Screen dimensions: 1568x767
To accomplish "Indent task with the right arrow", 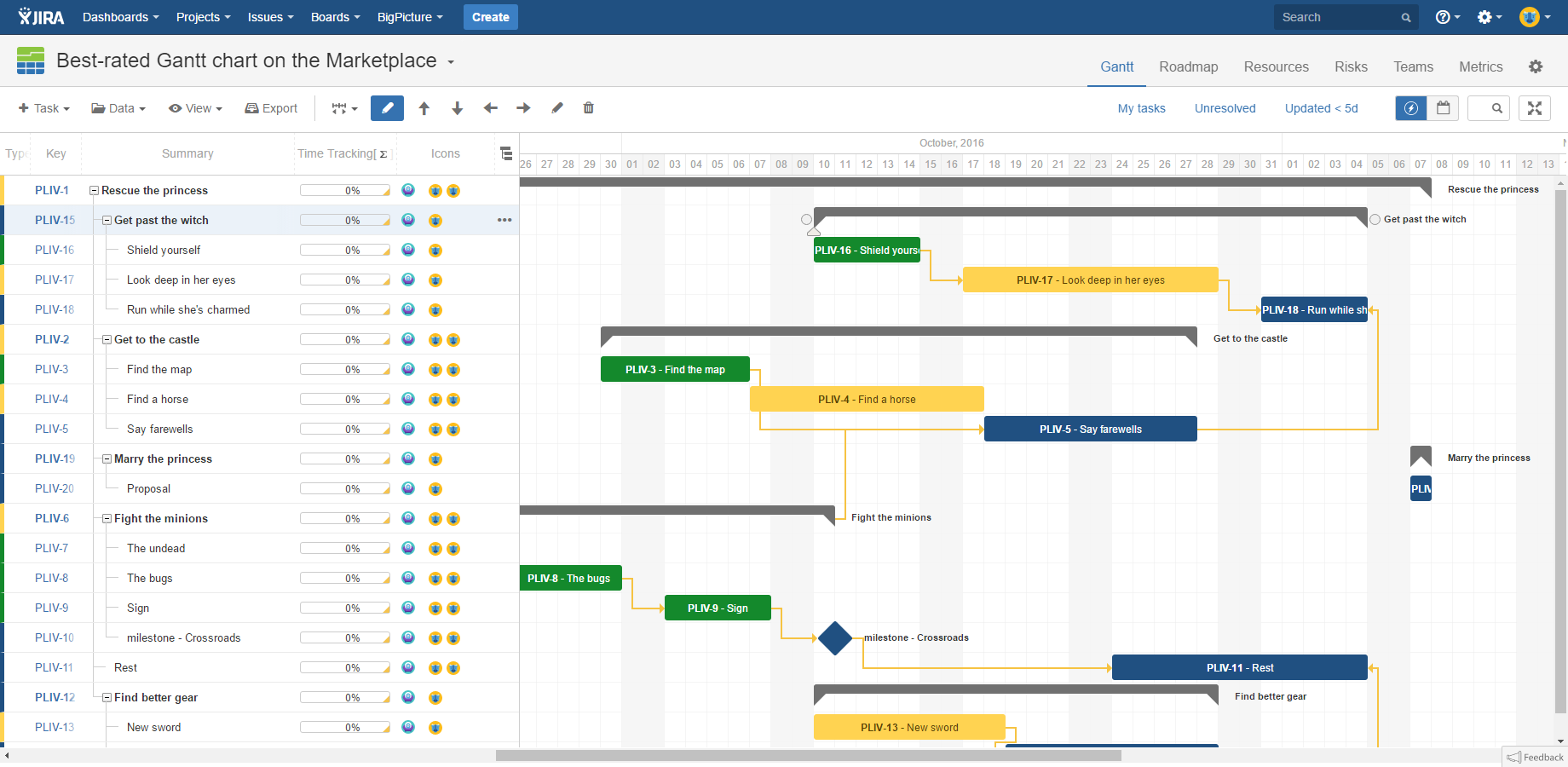I will point(523,108).
